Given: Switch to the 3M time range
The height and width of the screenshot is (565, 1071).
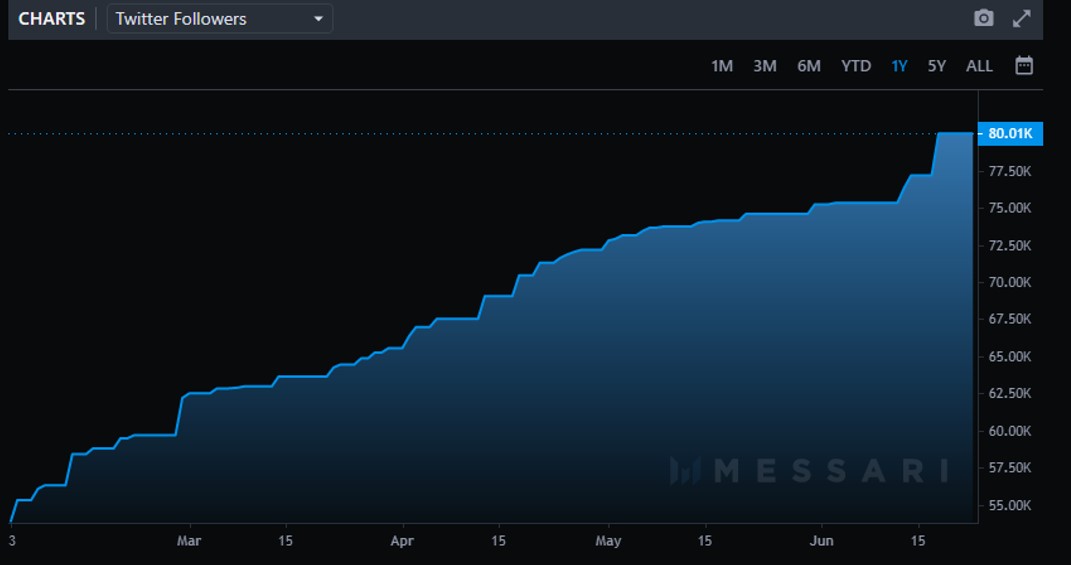Looking at the screenshot, I should tap(764, 66).
